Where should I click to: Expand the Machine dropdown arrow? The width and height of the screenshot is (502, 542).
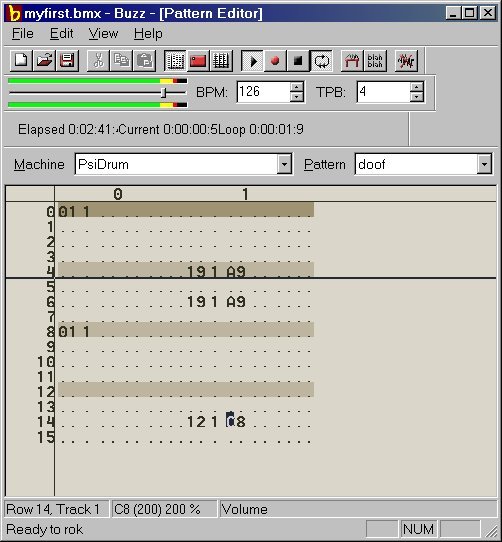[x=284, y=164]
